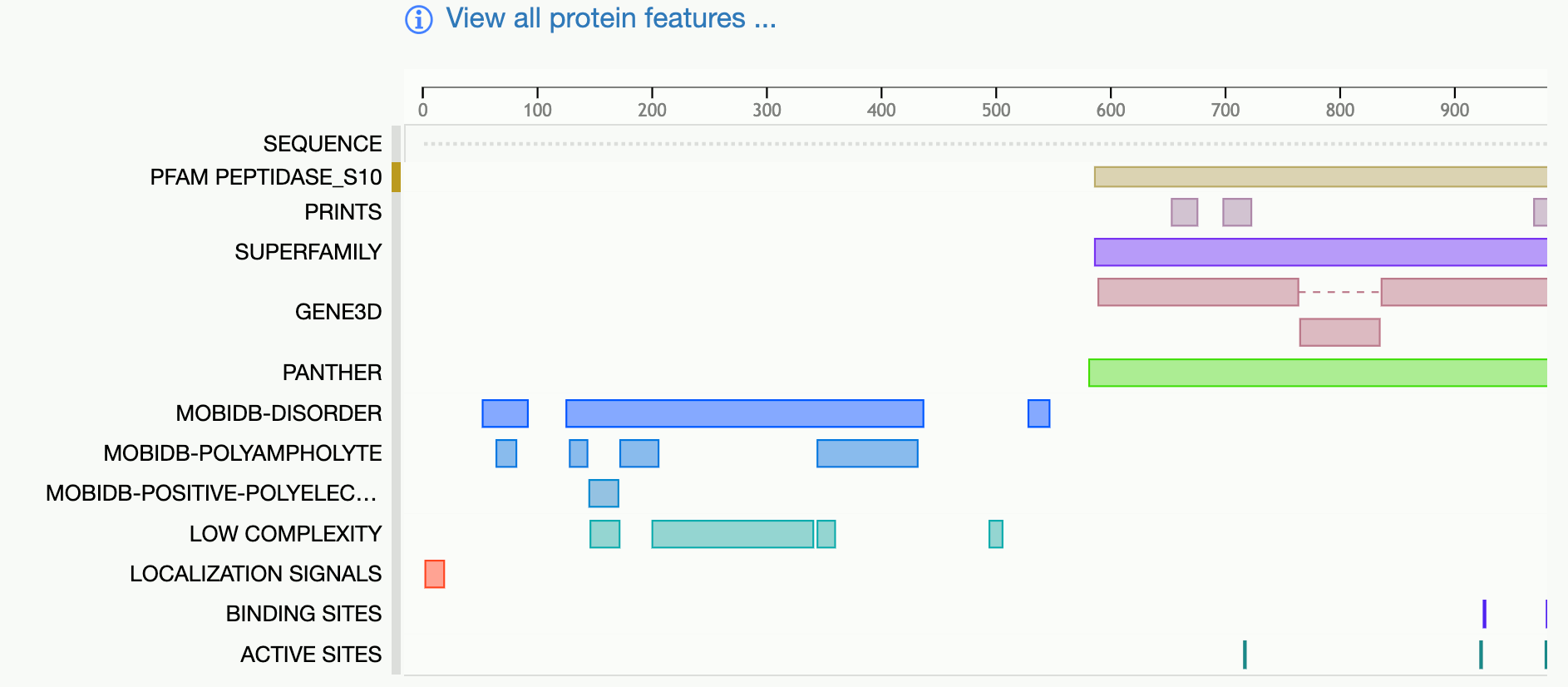Viewport: 1568px width, 687px height.
Task: Select the first GENE3D domain bar near 600
Action: pyautogui.click(x=1198, y=292)
